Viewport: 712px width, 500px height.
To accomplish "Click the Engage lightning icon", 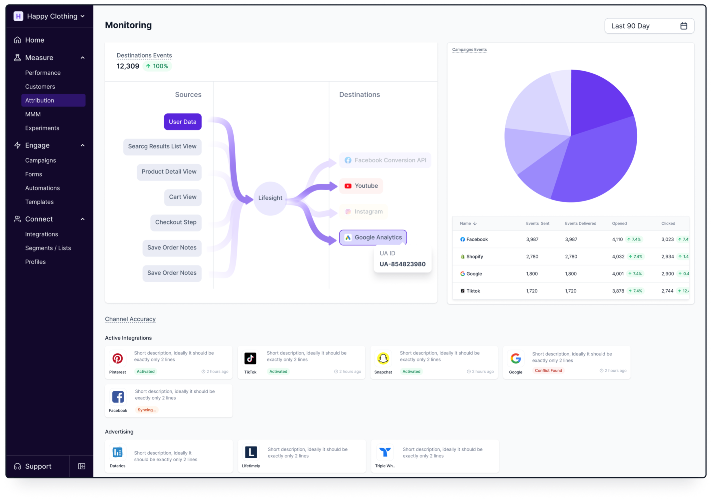I will pyautogui.click(x=17, y=145).
